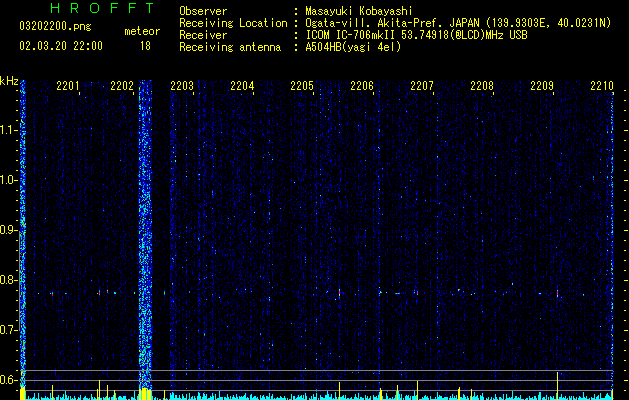Click the 2208 time marker
This screenshot has width=629, height=400.
(482, 86)
